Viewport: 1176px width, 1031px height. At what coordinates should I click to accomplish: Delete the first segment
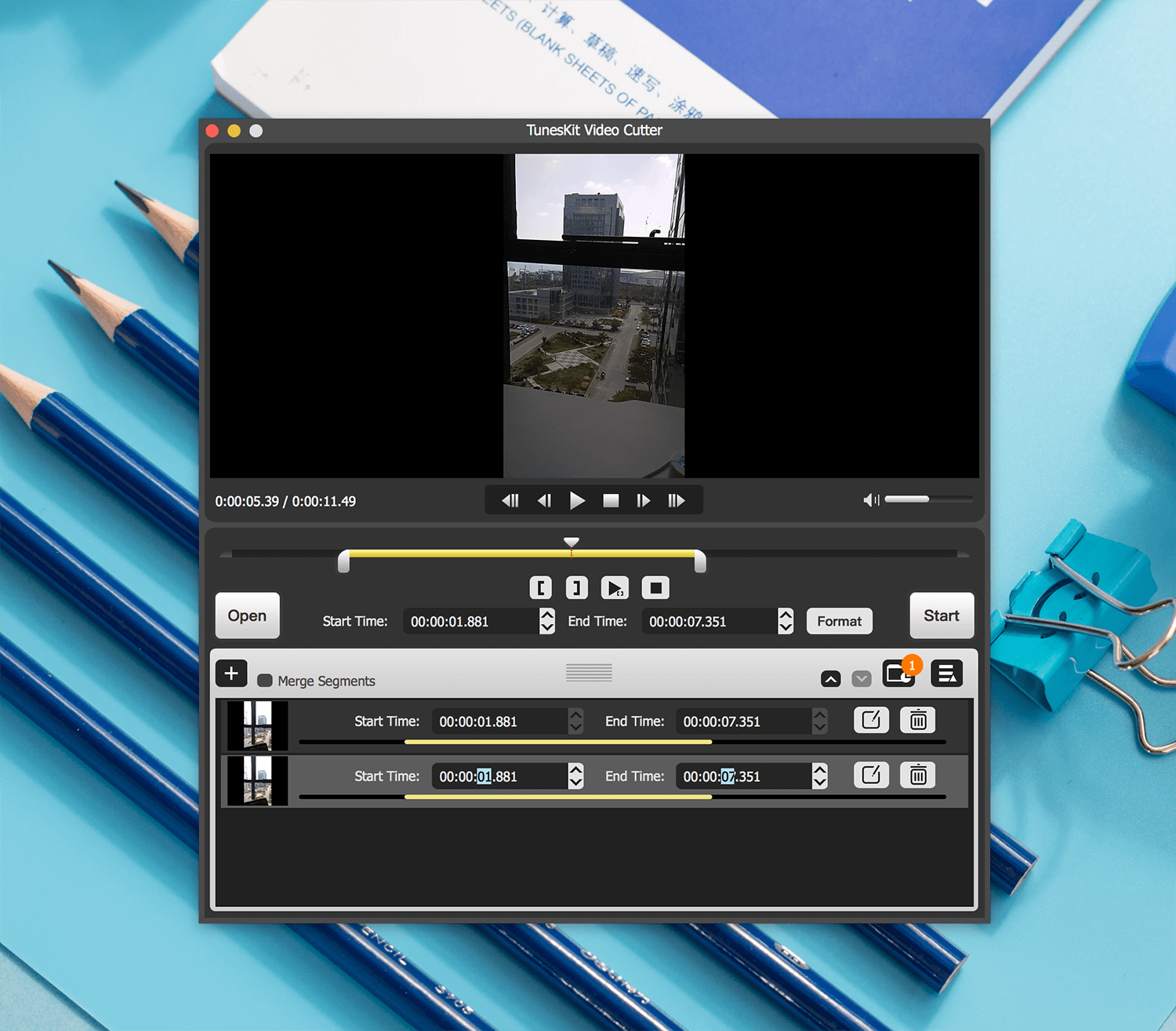[918, 720]
